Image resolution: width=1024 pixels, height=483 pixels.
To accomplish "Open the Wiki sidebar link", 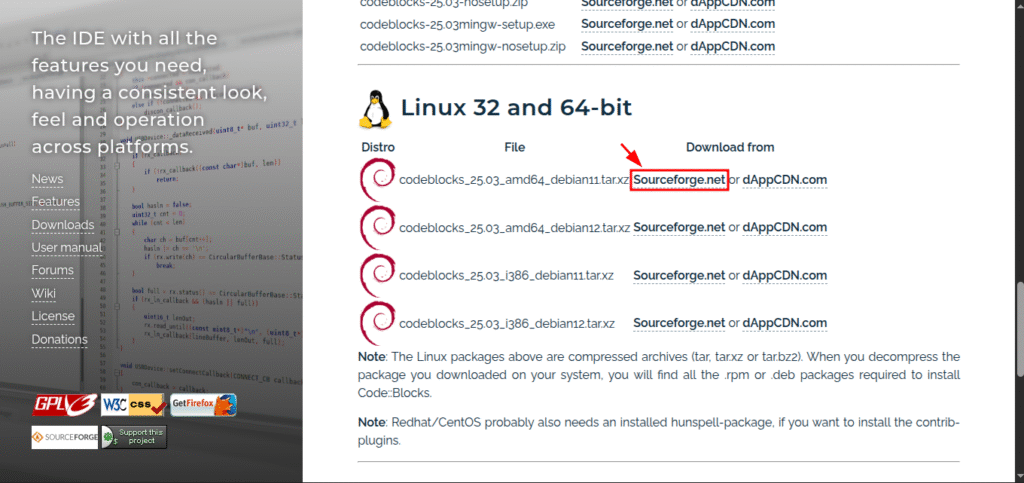I will click(43, 293).
